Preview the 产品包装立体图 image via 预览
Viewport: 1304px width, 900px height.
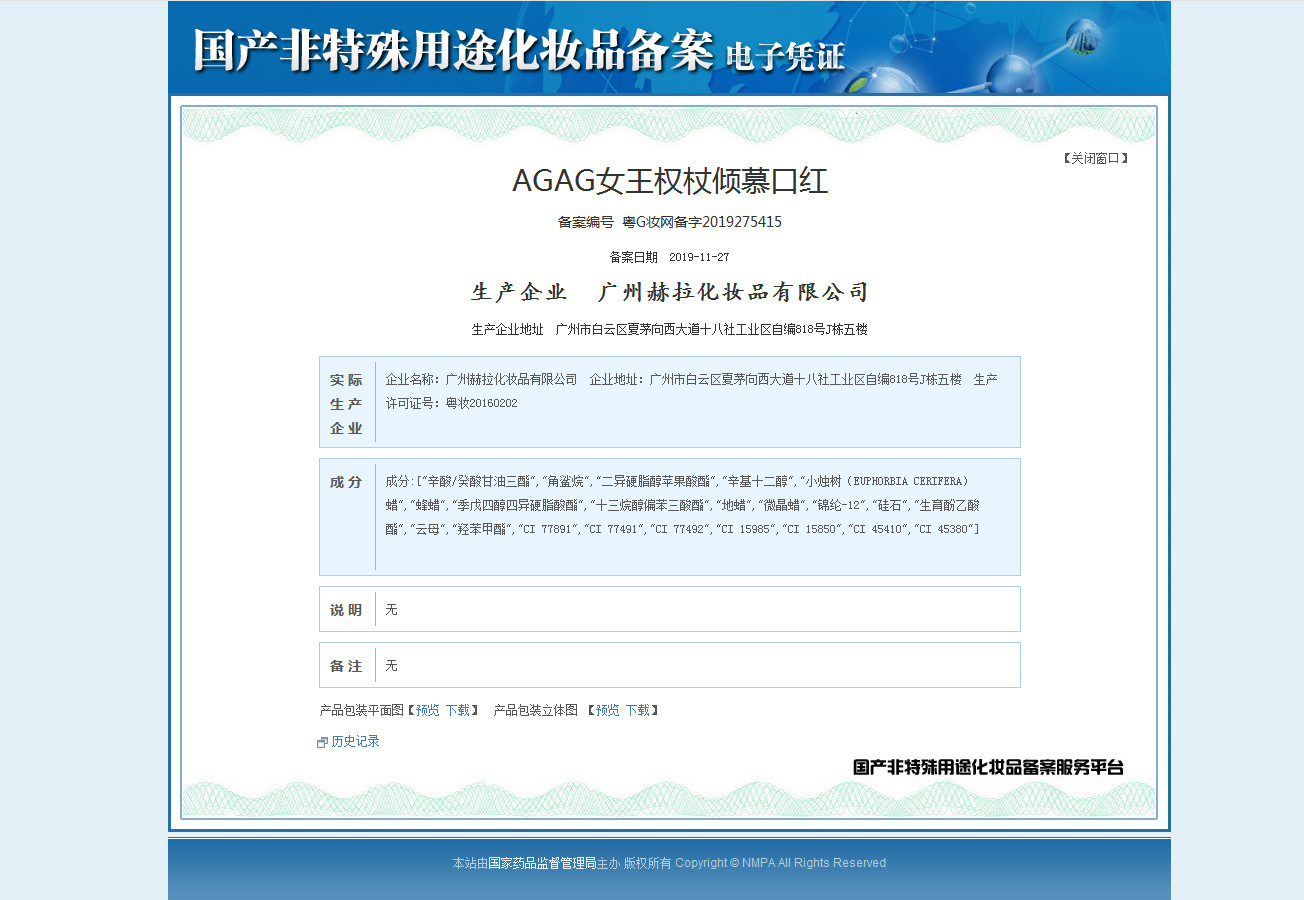click(608, 710)
